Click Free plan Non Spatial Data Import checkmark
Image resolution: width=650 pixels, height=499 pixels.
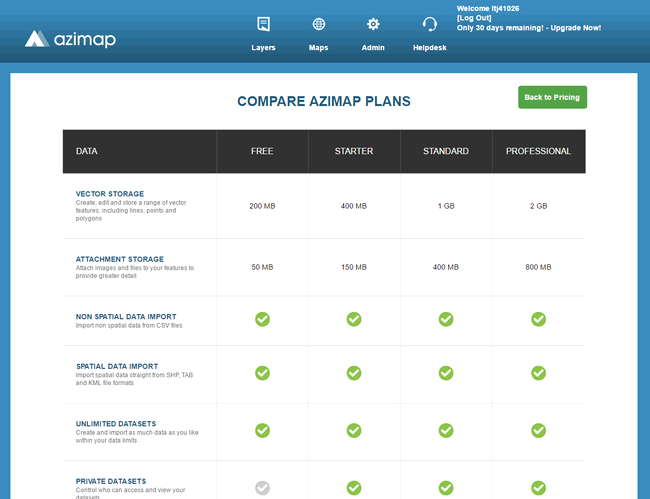(x=262, y=319)
